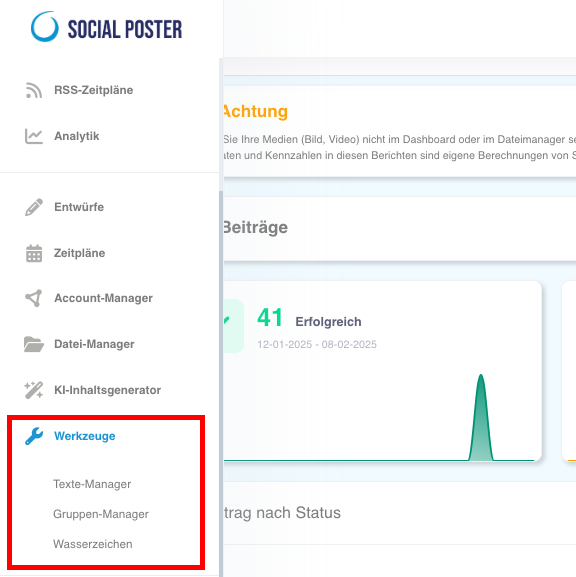The height and width of the screenshot is (577, 576).
Task: Open Wasserzeichen submenu entry
Action: tap(93, 544)
